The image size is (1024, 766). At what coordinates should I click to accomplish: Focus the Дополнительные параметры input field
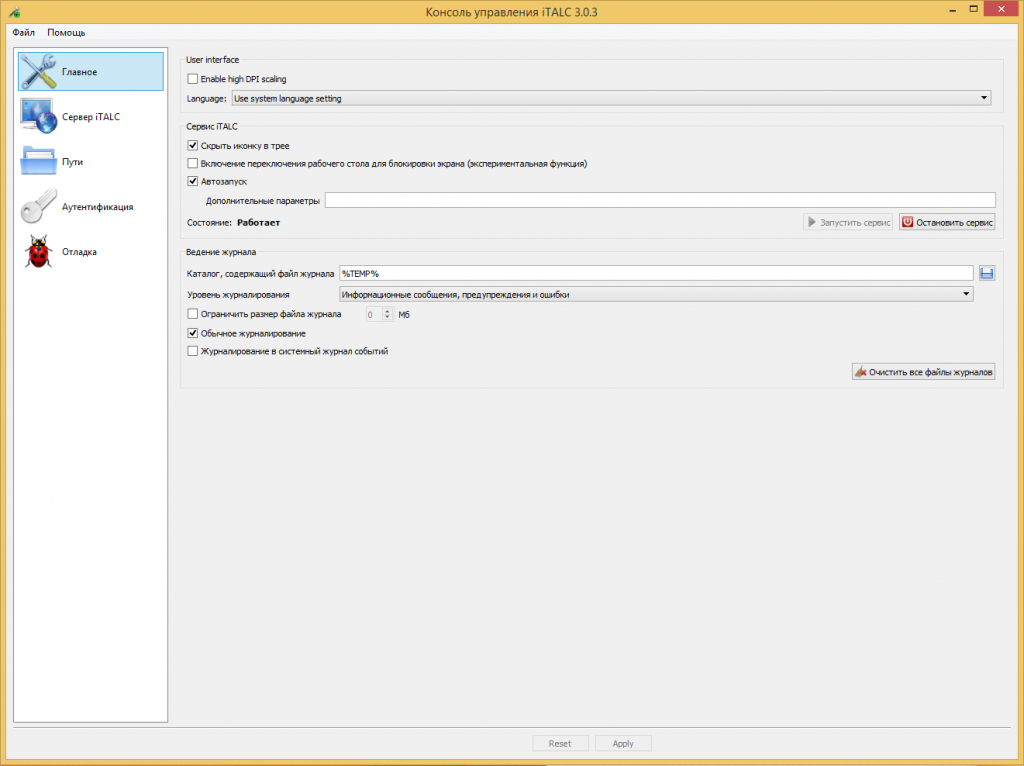click(660, 200)
